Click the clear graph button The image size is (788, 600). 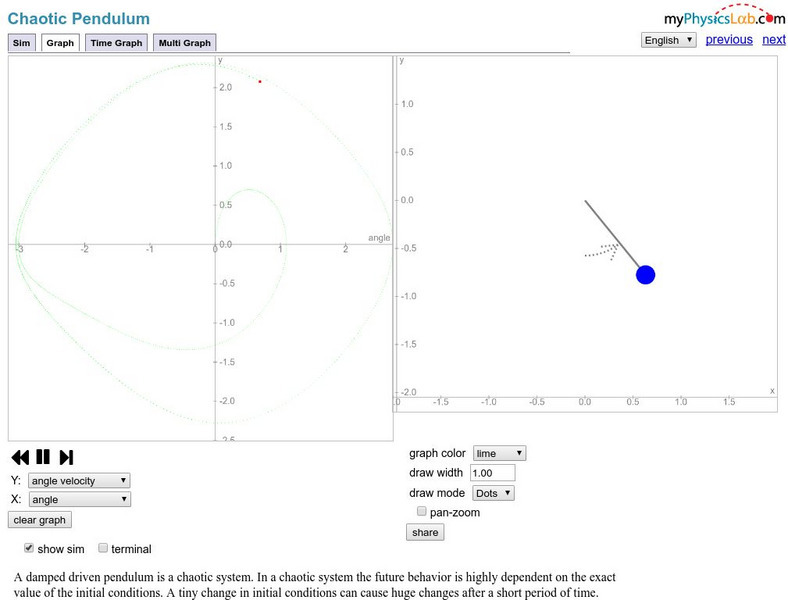40,520
